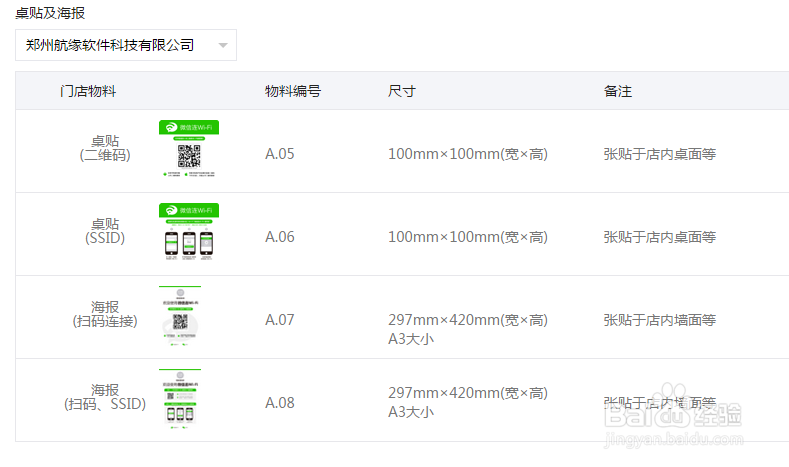Click the 尺寸 column header
This screenshot has width=789, height=467.
pos(401,91)
